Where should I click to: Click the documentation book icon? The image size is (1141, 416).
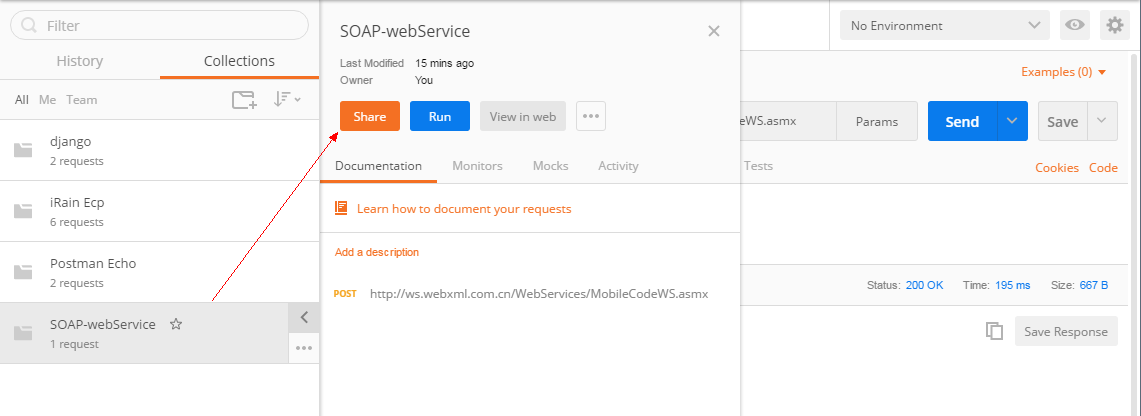coord(341,208)
